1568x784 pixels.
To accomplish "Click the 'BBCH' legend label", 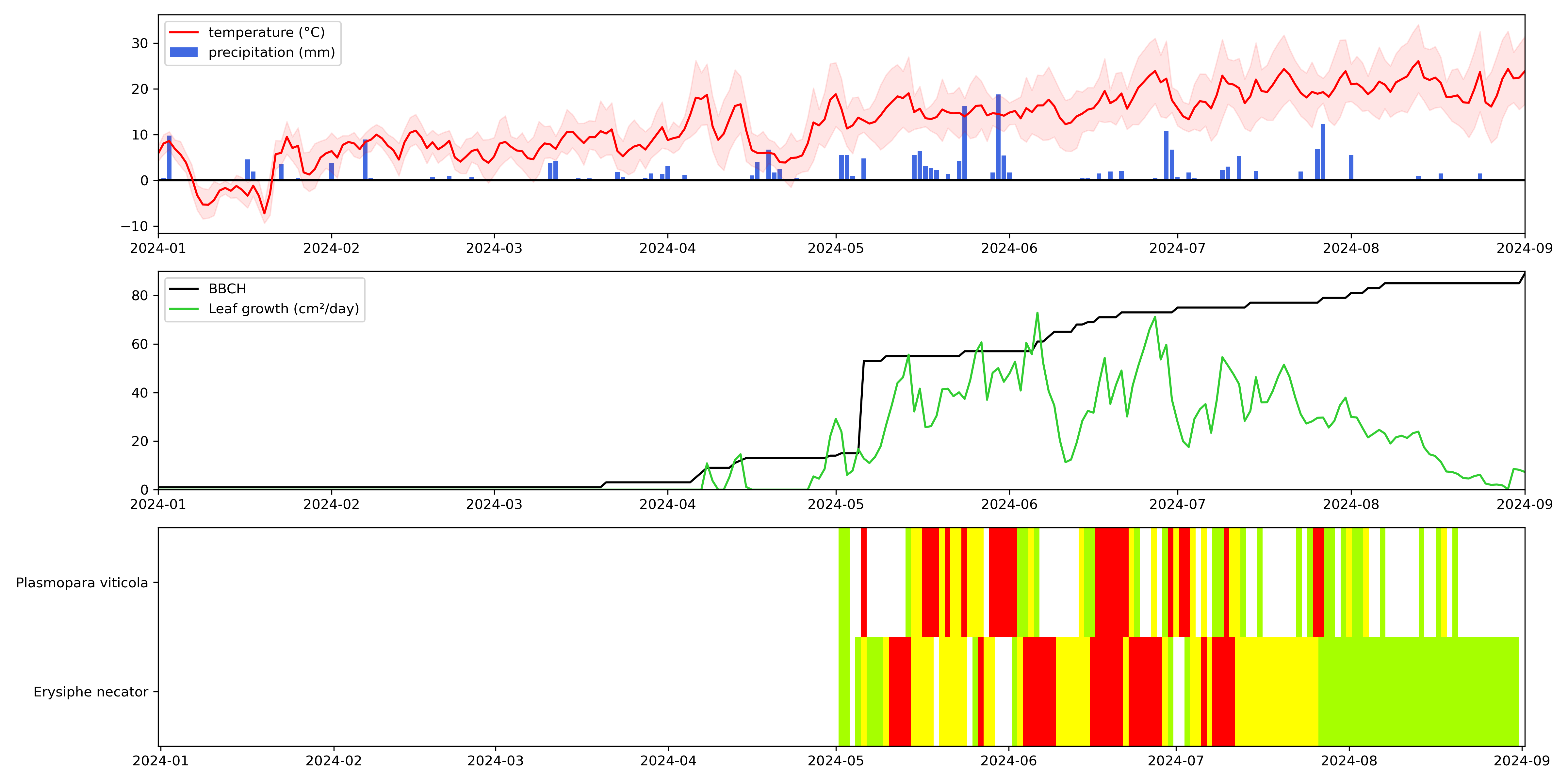I will click(227, 288).
